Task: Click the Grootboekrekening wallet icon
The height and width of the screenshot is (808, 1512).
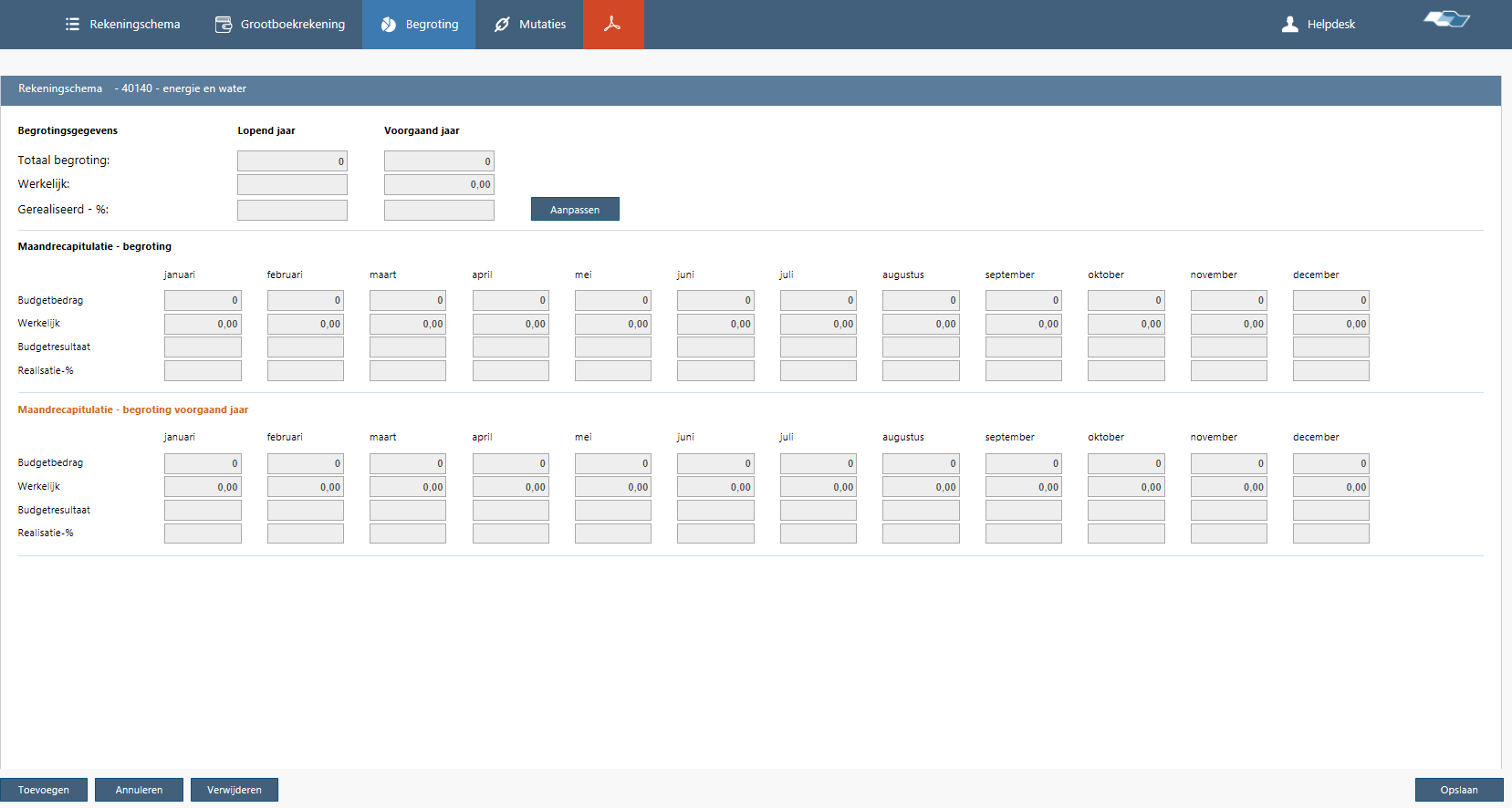Action: 224,25
